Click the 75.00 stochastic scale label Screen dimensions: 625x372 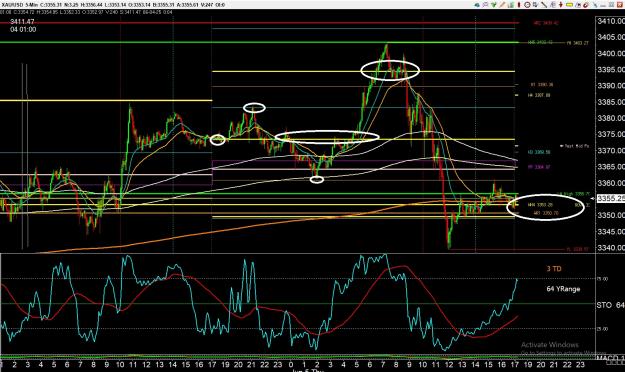pyautogui.click(x=602, y=279)
